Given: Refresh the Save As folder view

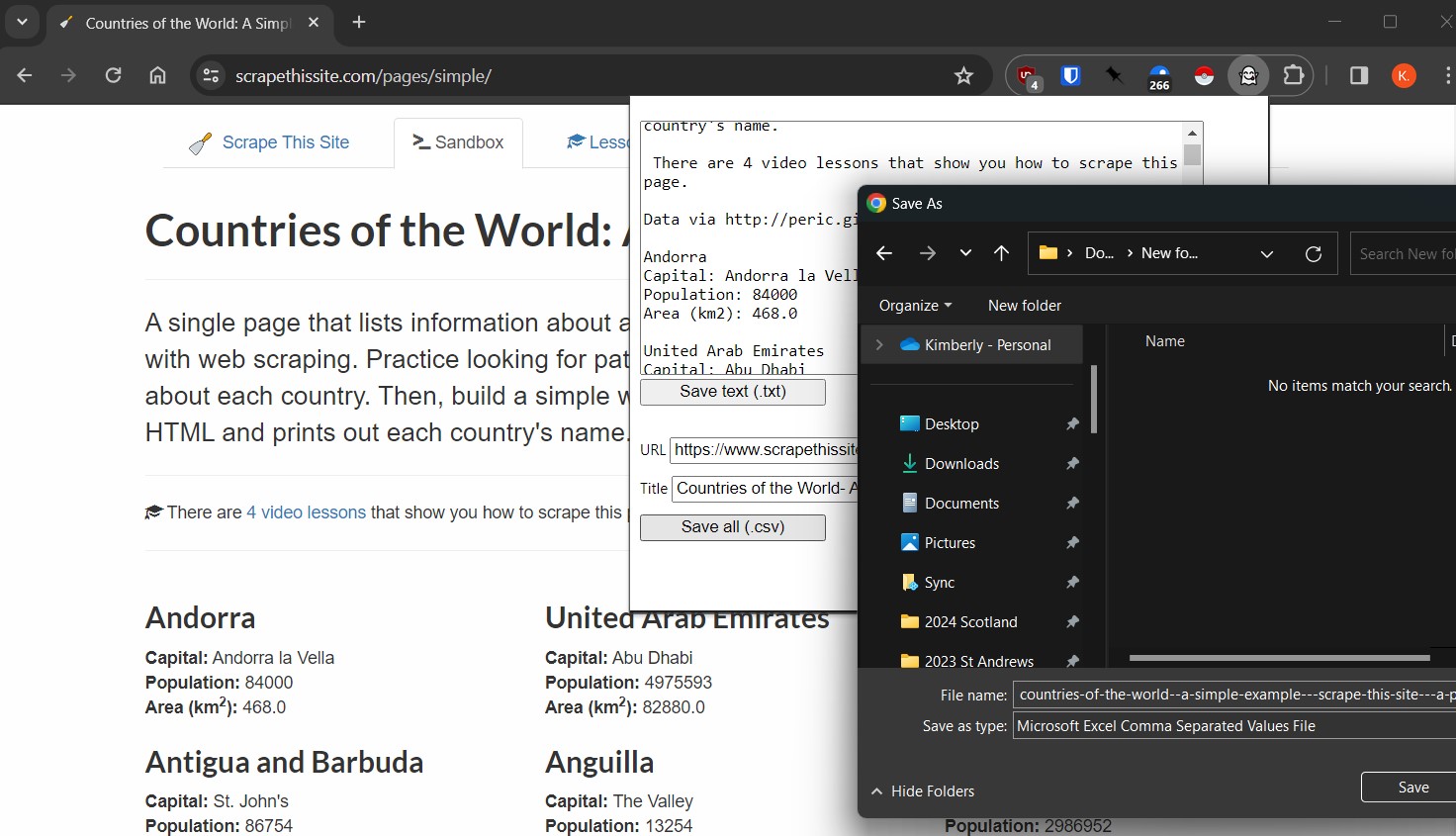Looking at the screenshot, I should pos(1314,254).
